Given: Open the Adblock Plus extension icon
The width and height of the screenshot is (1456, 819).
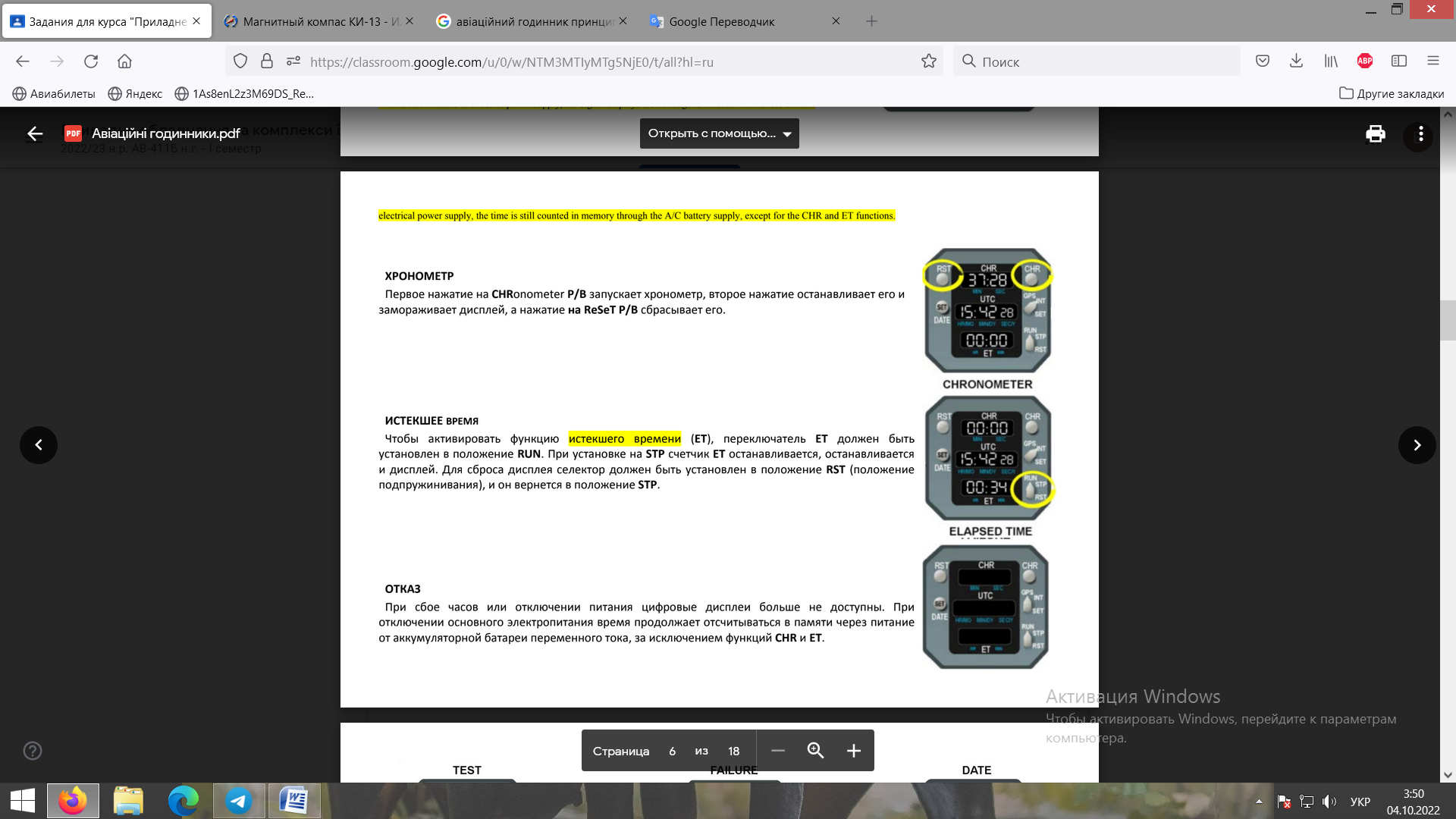Looking at the screenshot, I should tap(1365, 61).
